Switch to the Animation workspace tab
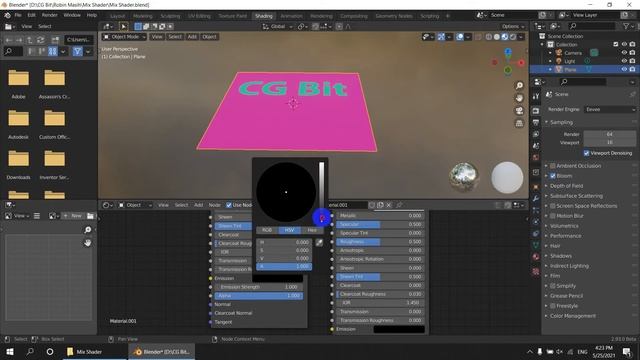640x360 pixels. 291,16
